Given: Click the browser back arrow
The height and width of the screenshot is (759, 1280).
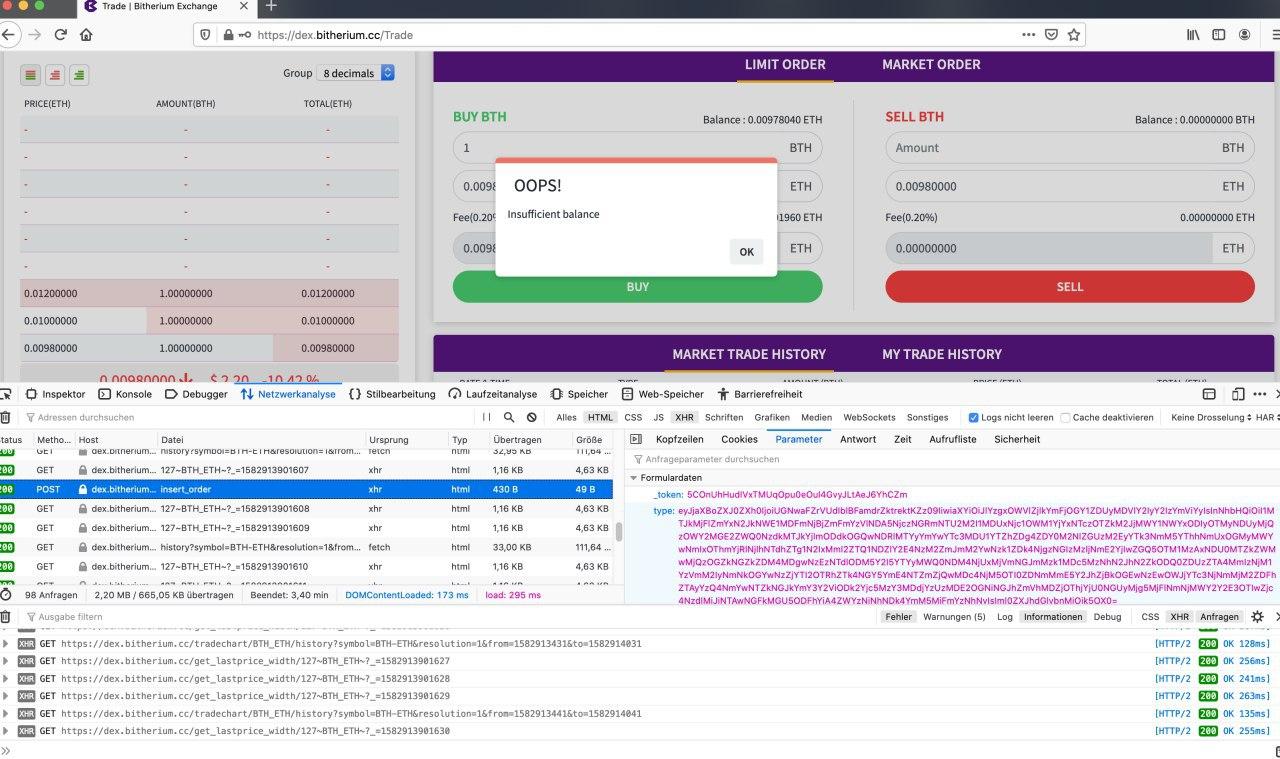Looking at the screenshot, I should click(8, 34).
